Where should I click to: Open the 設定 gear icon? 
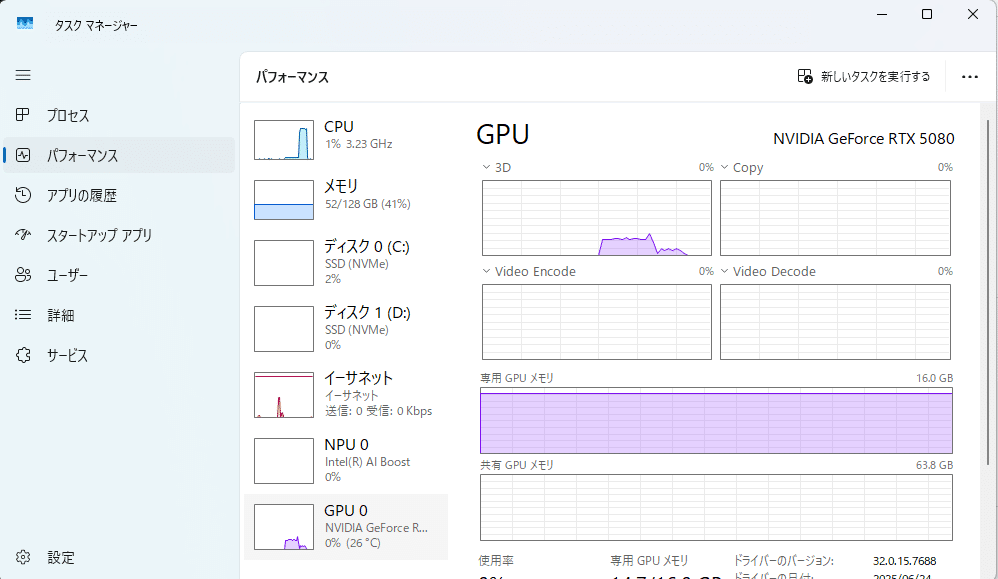(24, 558)
